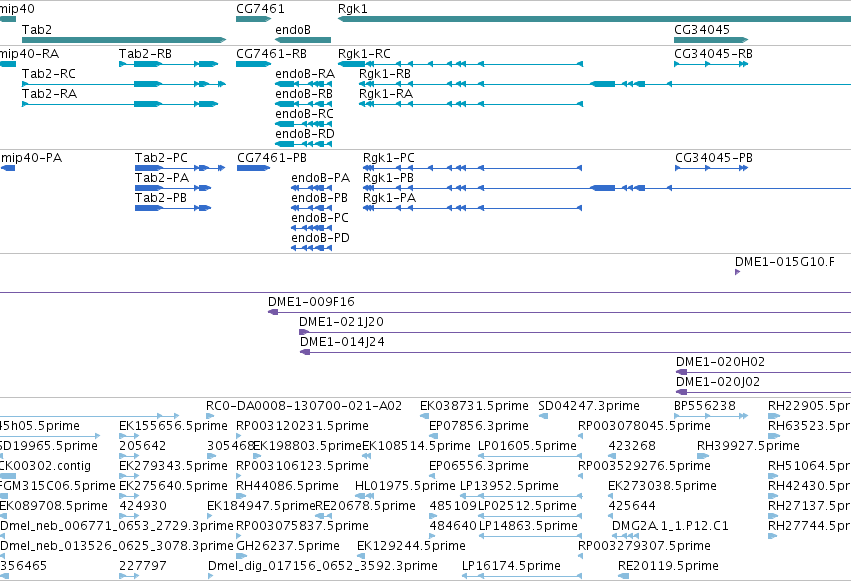Click the SD04247.3prime EST label
This screenshot has width=851, height=581.
589,406
